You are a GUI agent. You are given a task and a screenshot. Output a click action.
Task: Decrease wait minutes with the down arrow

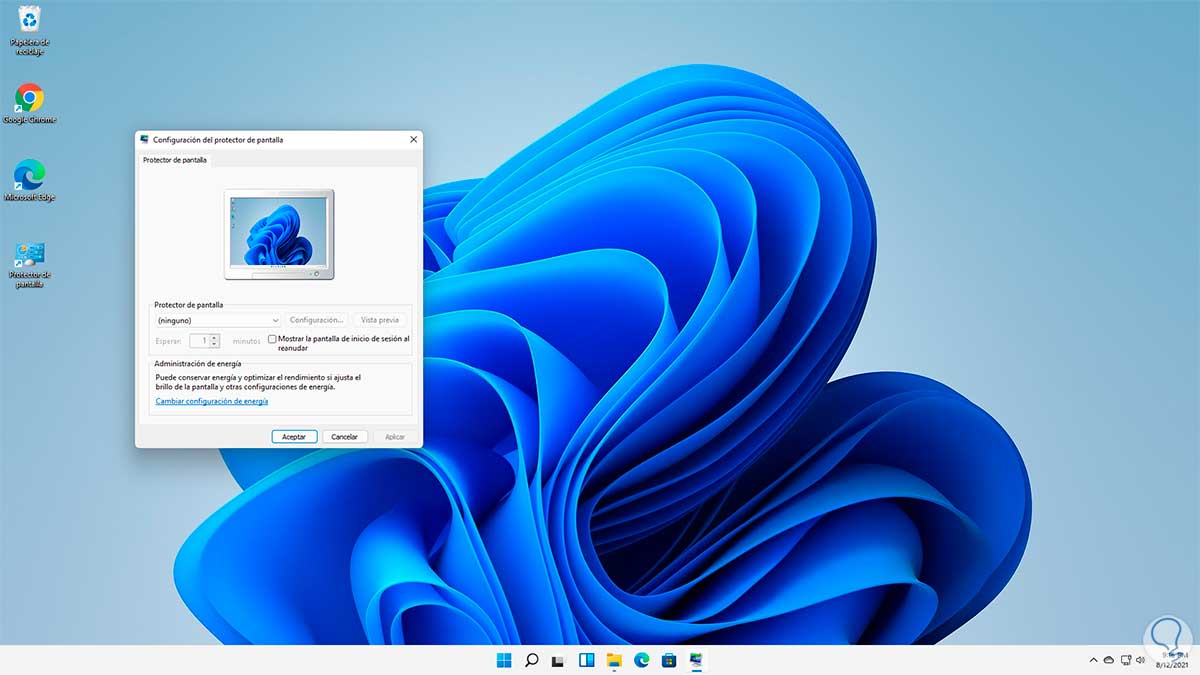(214, 344)
